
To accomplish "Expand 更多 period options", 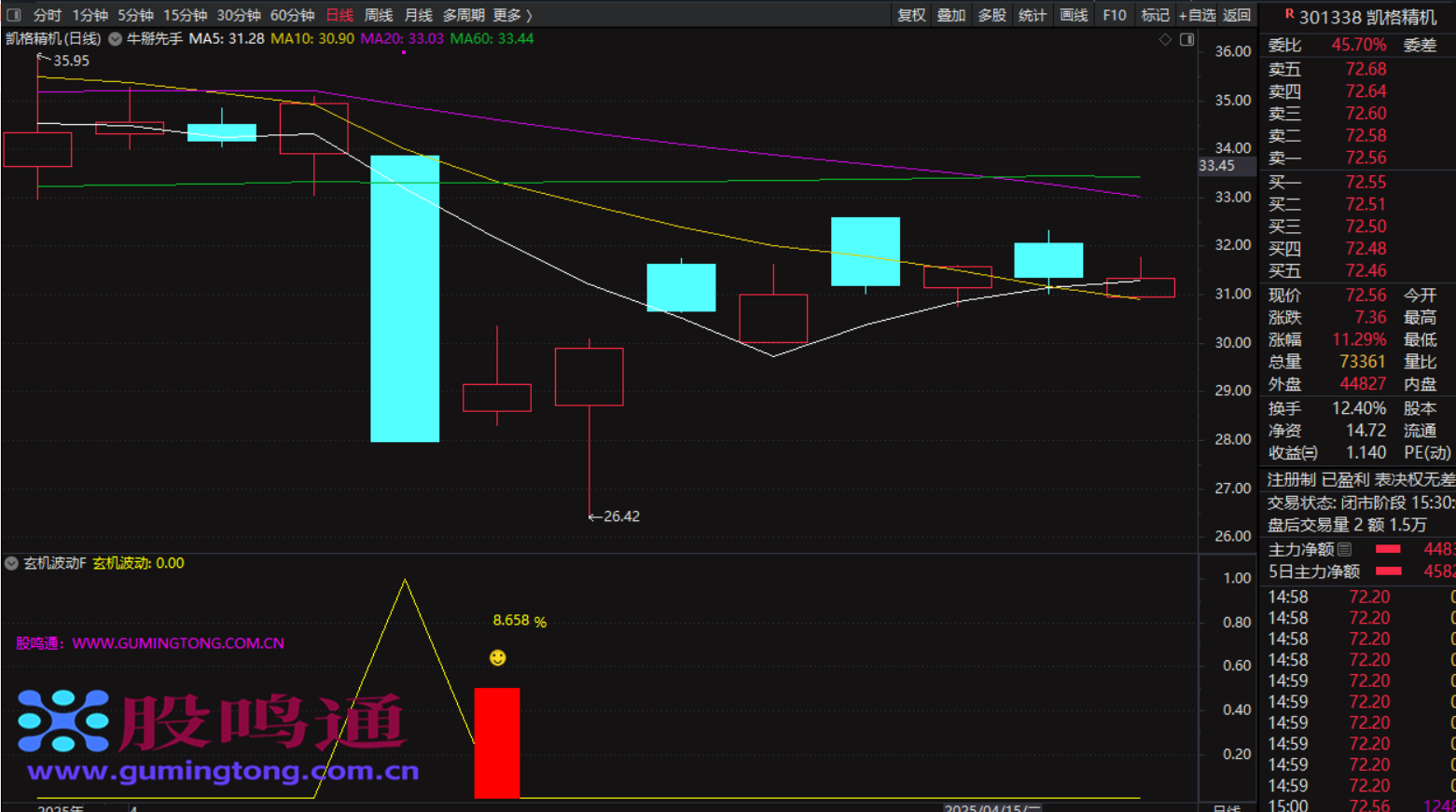I will pos(512,15).
